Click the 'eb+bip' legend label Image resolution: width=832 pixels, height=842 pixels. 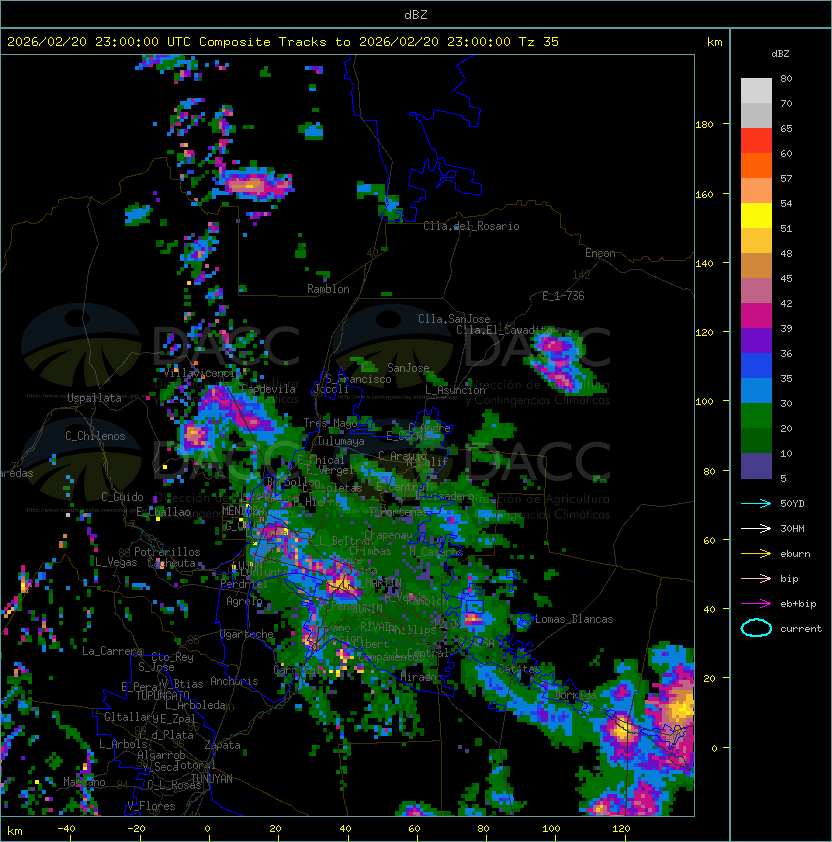pyautogui.click(x=798, y=604)
